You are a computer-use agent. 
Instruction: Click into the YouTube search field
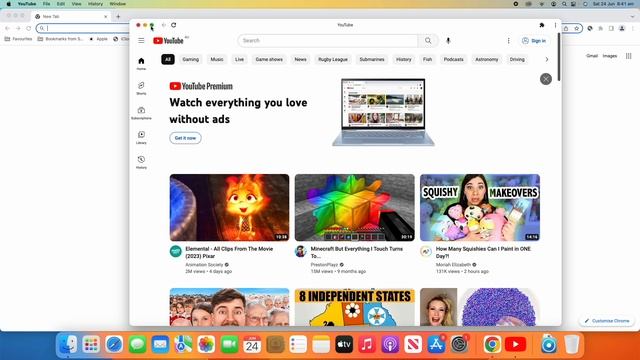[328, 41]
